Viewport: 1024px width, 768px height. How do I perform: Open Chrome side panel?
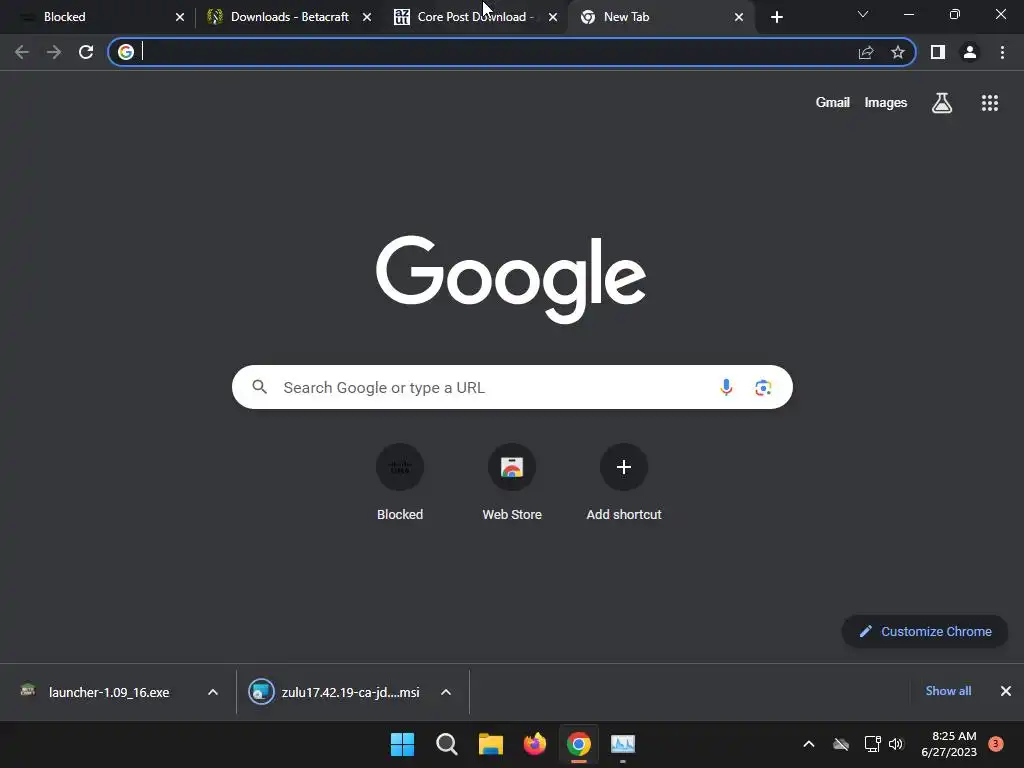click(x=938, y=52)
